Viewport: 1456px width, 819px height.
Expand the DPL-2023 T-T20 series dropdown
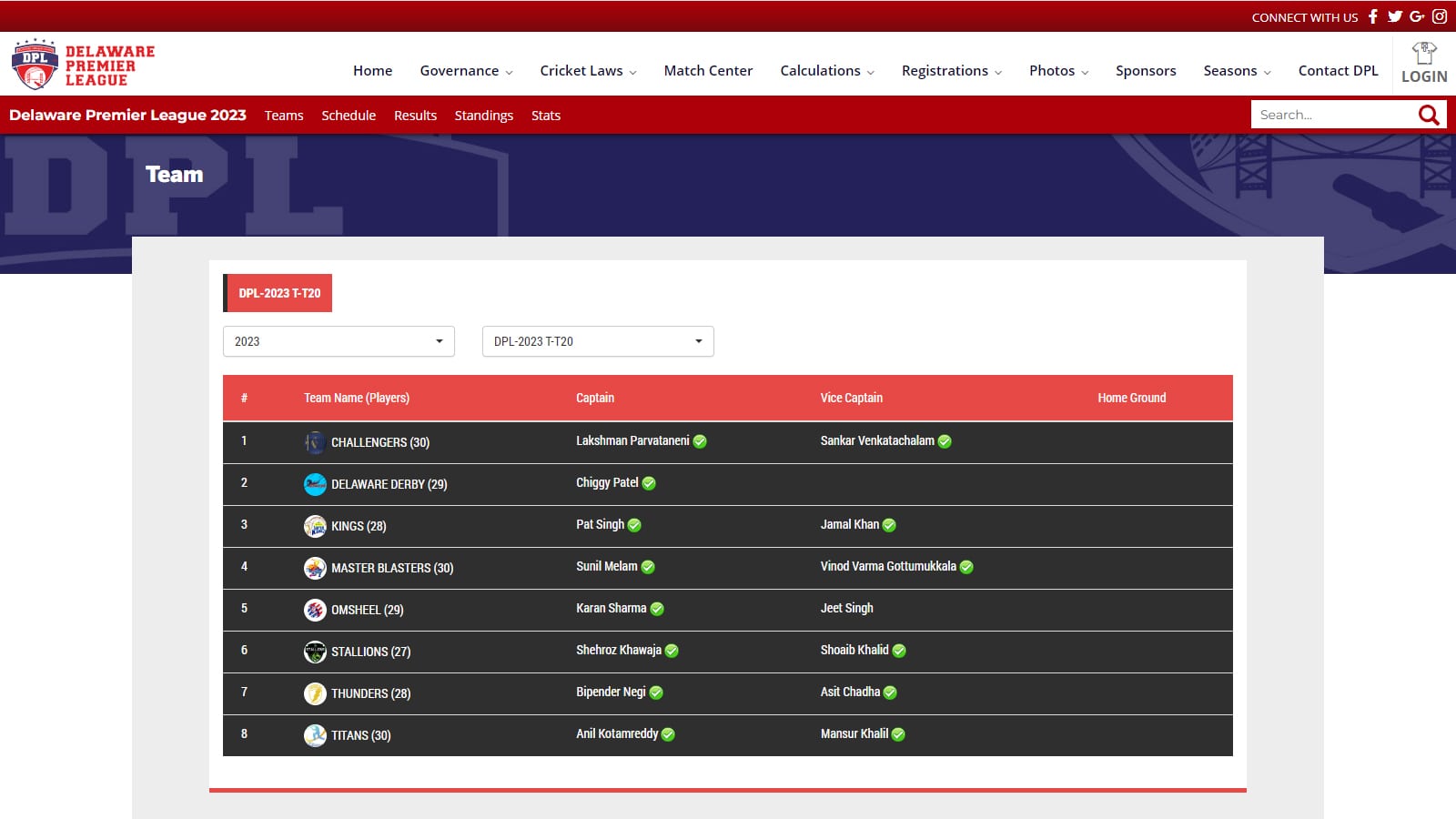[x=598, y=341]
